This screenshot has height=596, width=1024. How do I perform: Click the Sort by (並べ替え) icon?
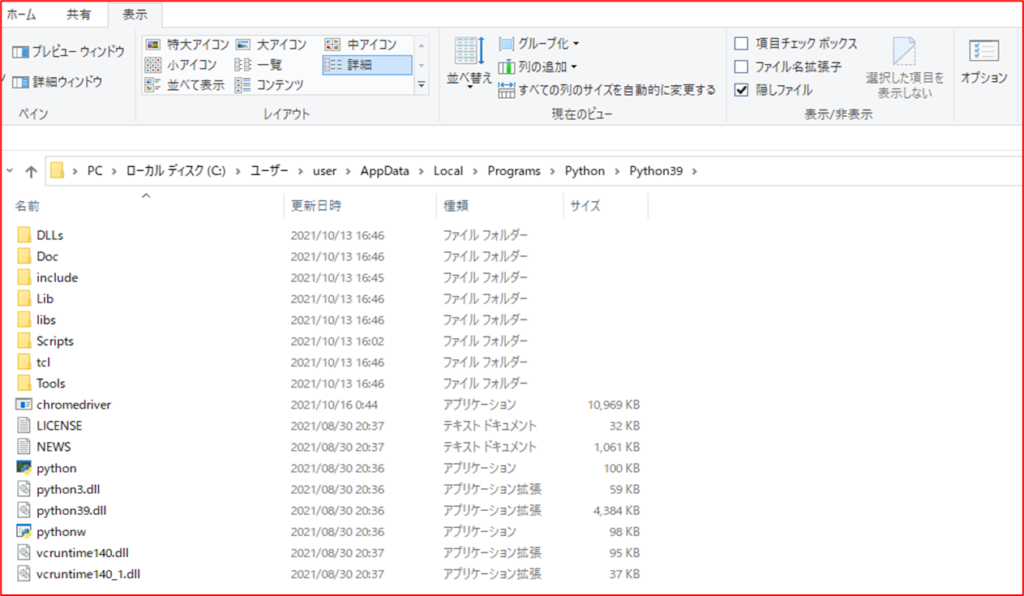tap(469, 60)
